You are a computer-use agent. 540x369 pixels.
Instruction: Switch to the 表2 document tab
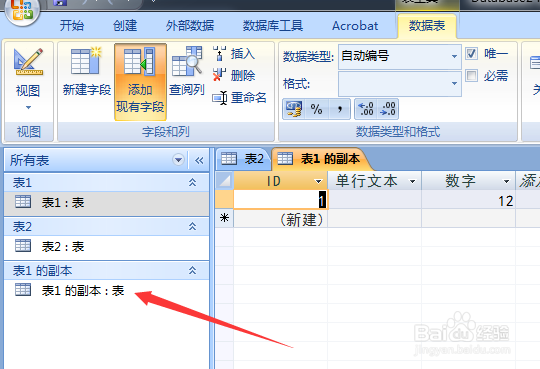243,159
